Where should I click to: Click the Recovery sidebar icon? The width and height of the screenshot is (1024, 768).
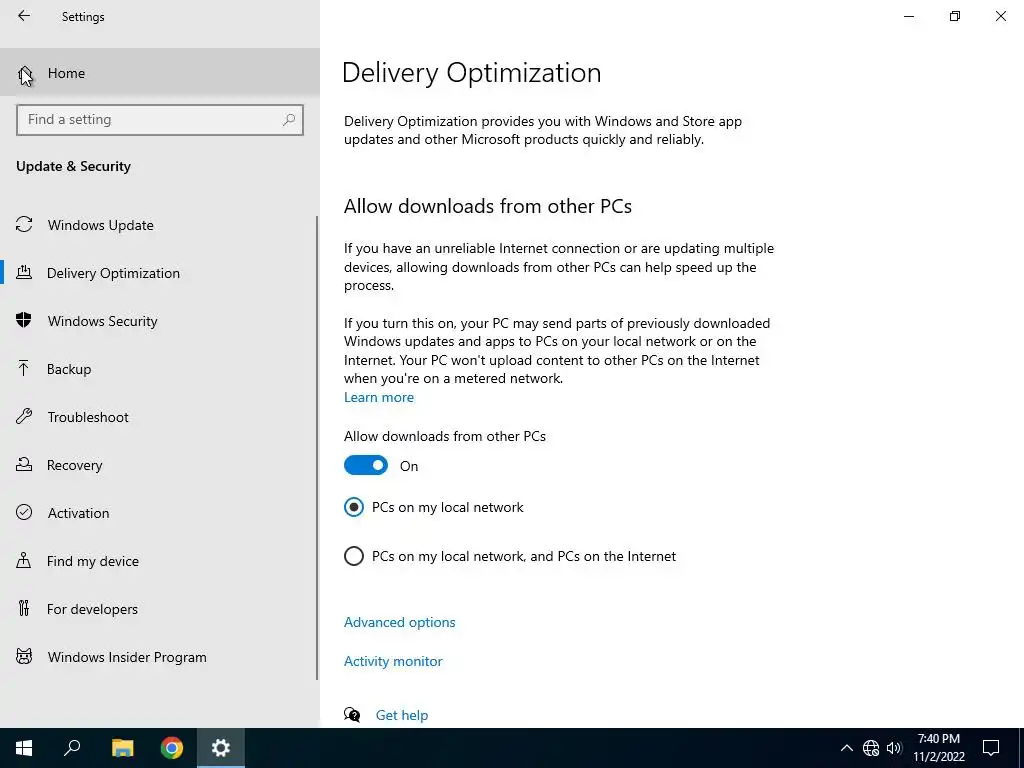point(24,464)
